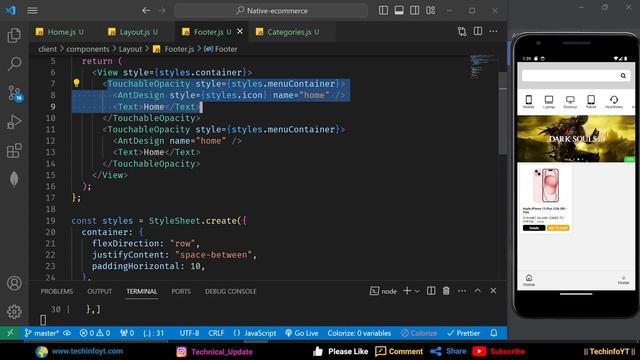The image size is (640, 360).
Task: Click the emulator search bar
Action: tap(576, 76)
